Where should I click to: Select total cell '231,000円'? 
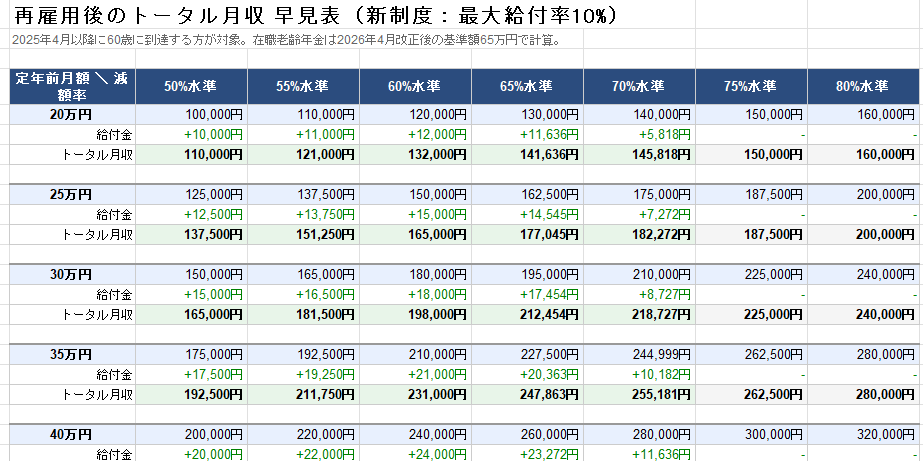(415, 395)
